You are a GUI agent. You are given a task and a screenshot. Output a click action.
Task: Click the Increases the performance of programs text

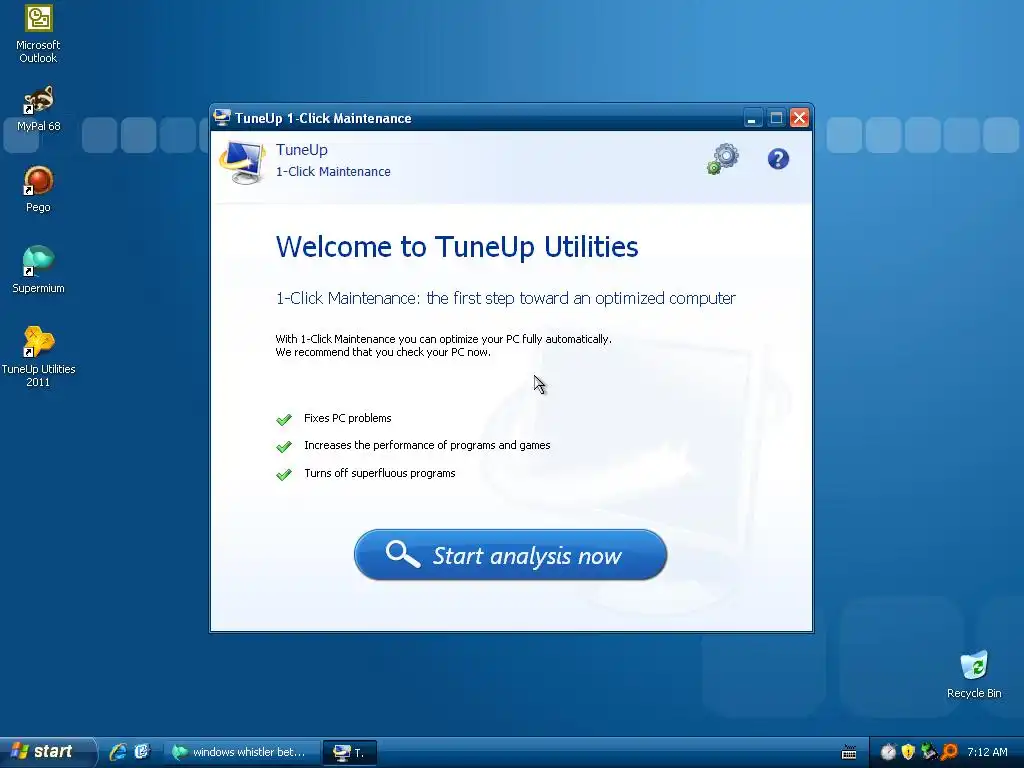click(x=427, y=445)
